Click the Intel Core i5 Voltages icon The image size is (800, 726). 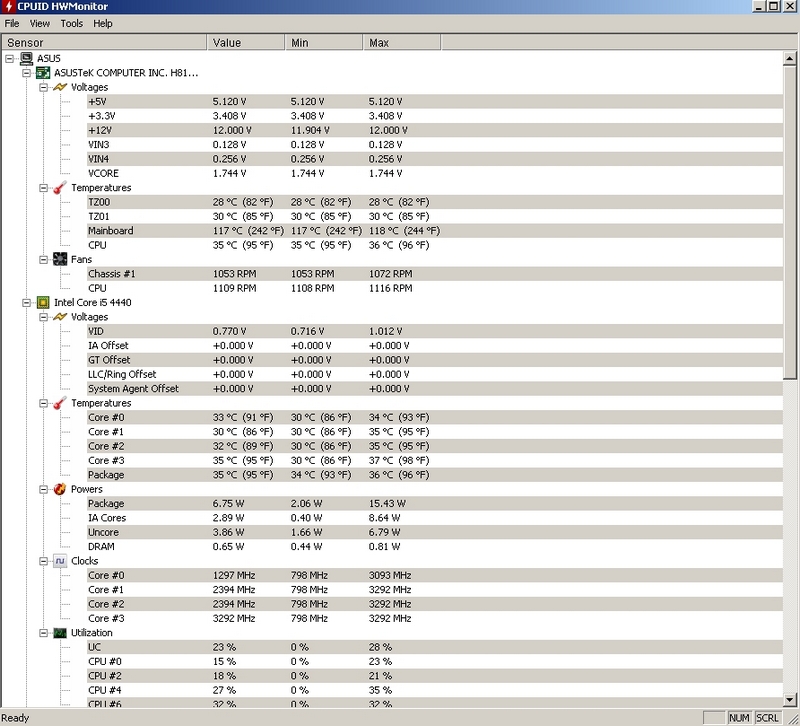(x=60, y=317)
